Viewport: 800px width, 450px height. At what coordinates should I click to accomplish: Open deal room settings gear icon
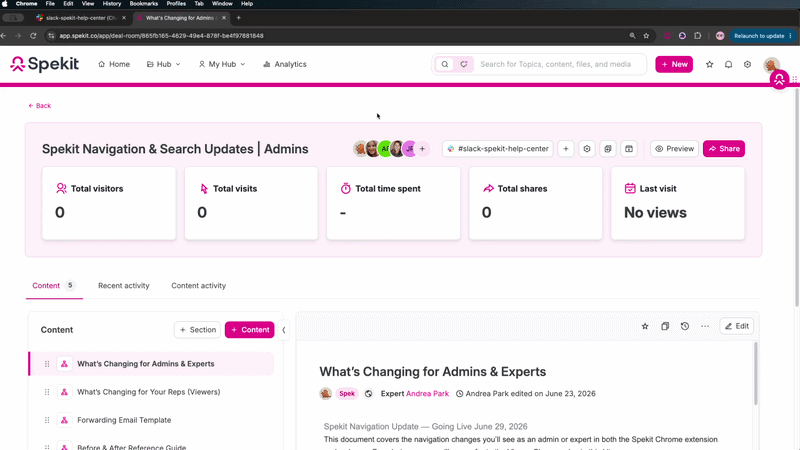coord(587,149)
